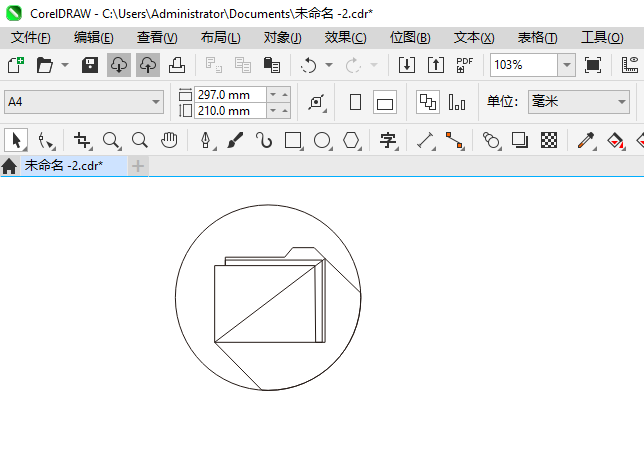This screenshot has height=464, width=644.
Task: Select the Connector tool
Action: (x=455, y=140)
